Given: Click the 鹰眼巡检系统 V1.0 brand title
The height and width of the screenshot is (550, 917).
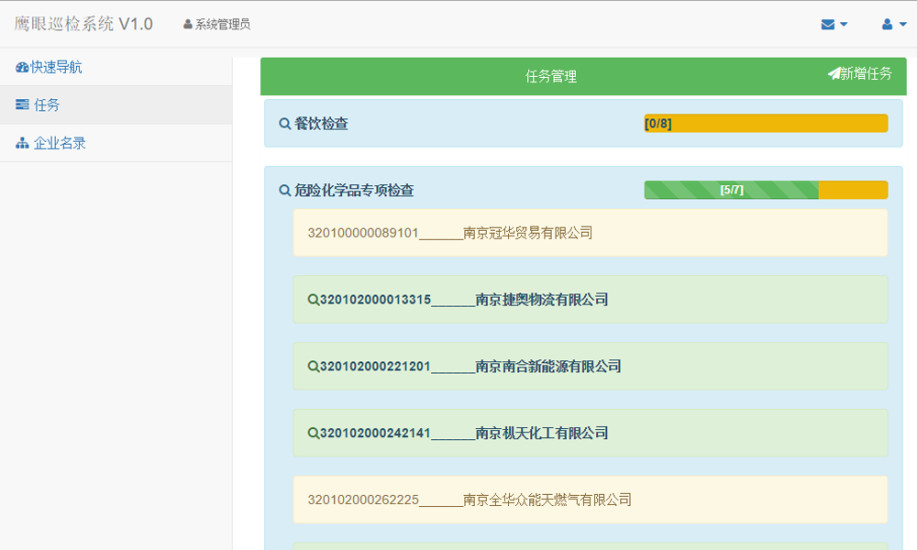Looking at the screenshot, I should [83, 24].
